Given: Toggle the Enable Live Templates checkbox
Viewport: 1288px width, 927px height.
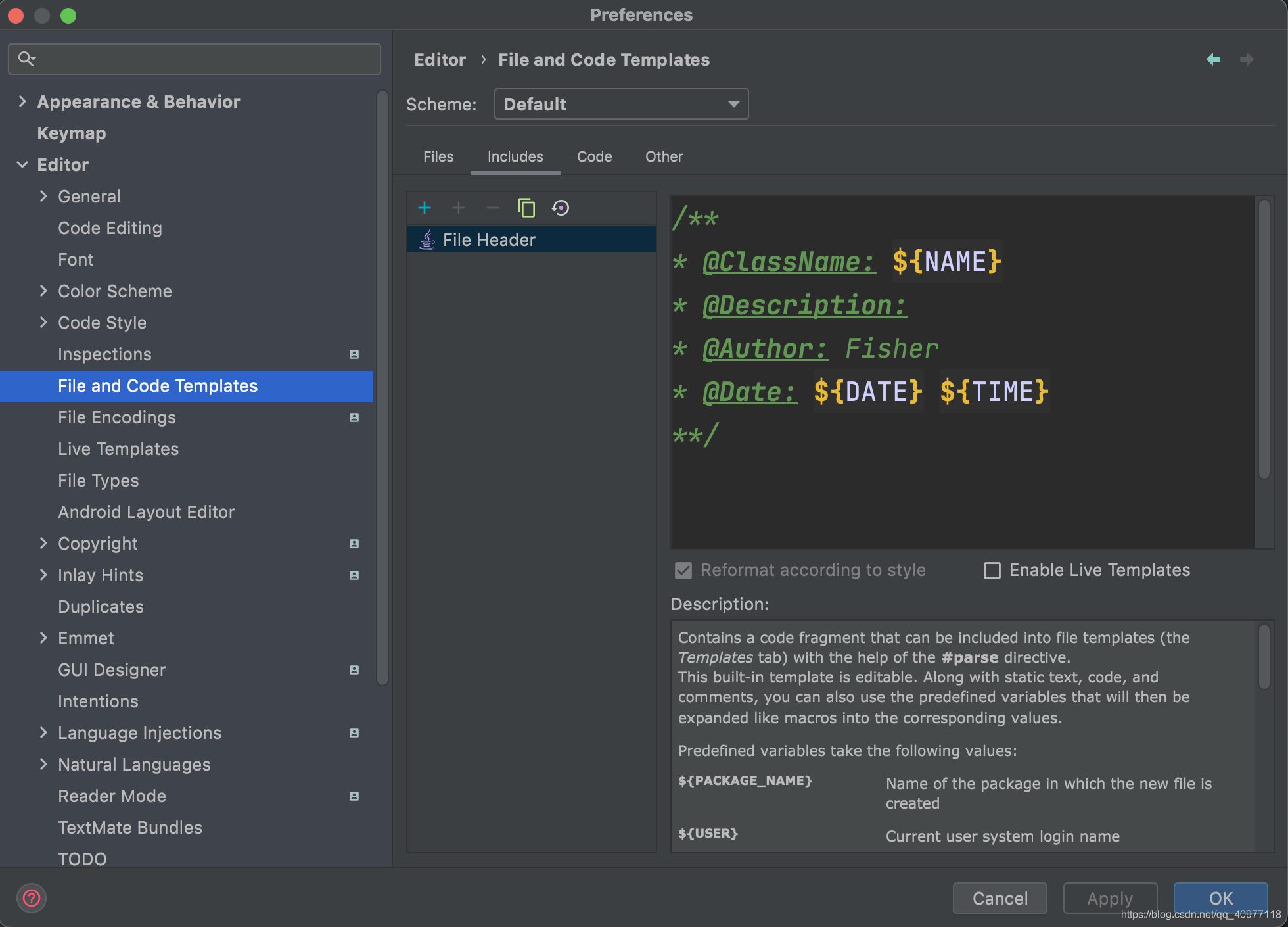Looking at the screenshot, I should pyautogui.click(x=992, y=570).
